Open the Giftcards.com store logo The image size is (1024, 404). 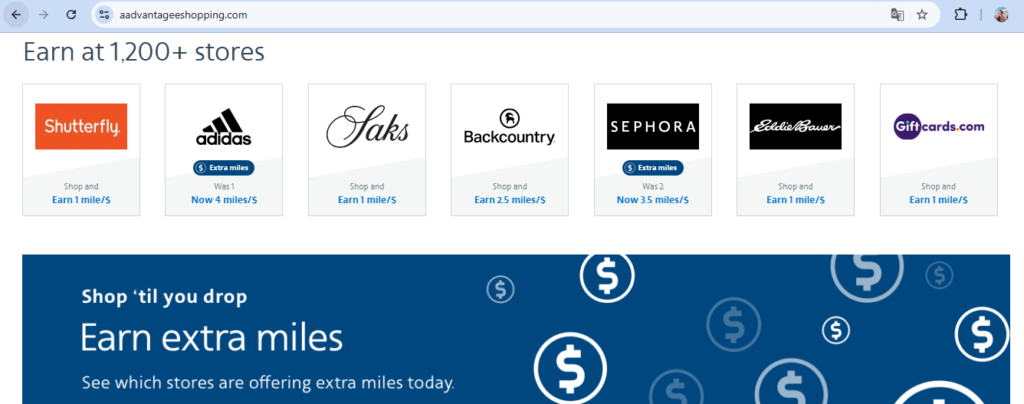[x=938, y=127]
